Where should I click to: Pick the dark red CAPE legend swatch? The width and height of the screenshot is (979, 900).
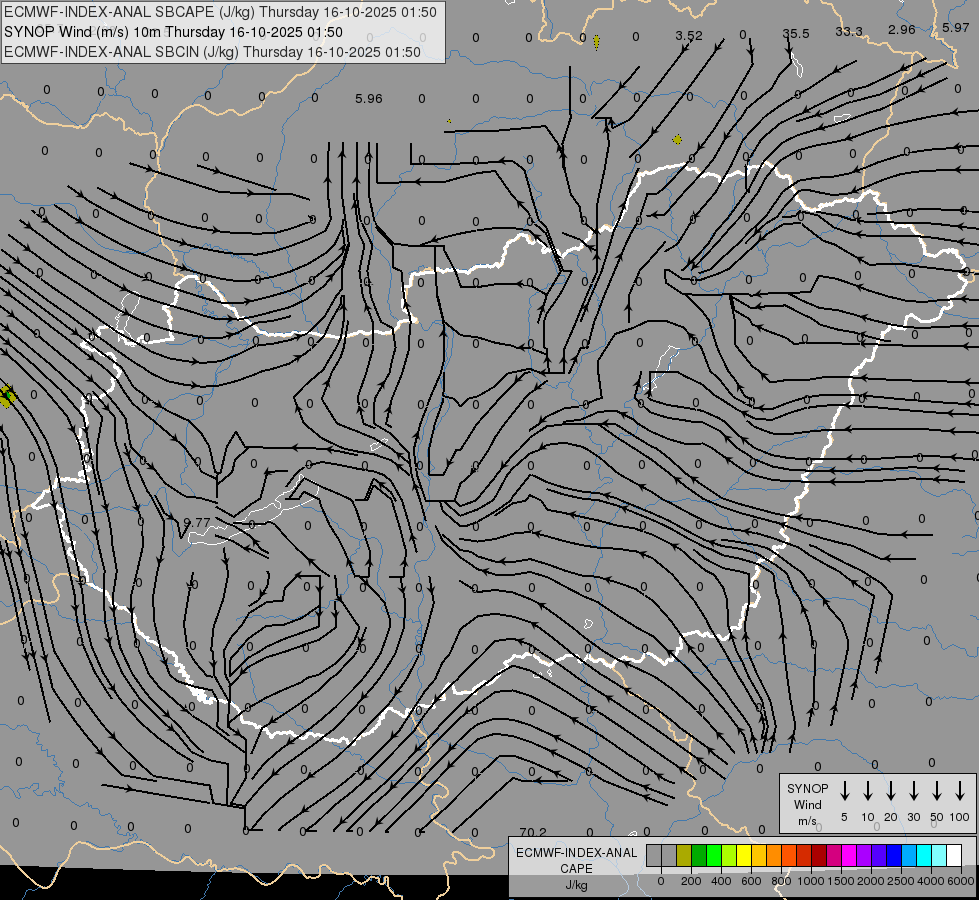click(820, 855)
